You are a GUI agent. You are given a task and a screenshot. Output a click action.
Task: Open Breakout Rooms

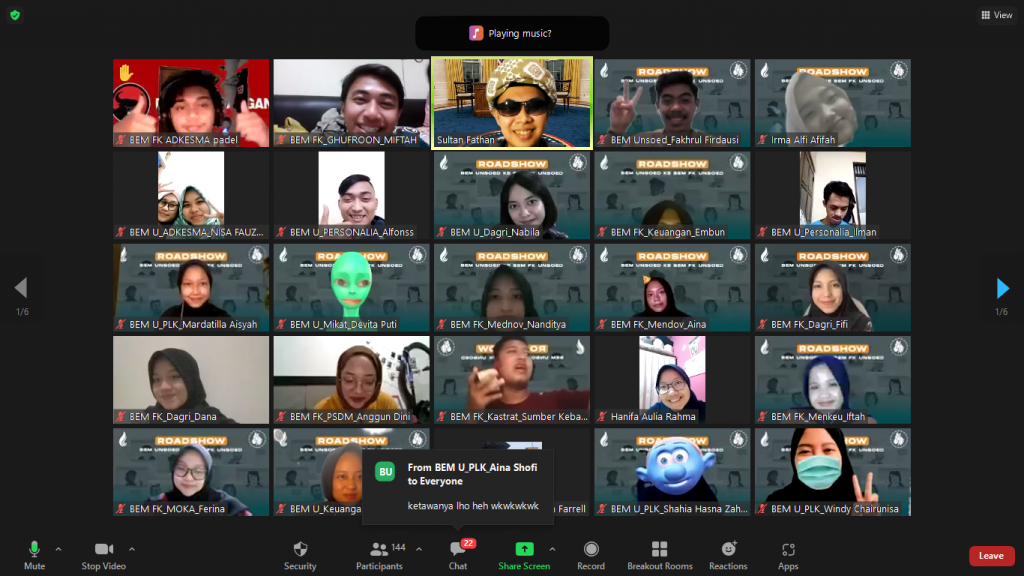[659, 550]
